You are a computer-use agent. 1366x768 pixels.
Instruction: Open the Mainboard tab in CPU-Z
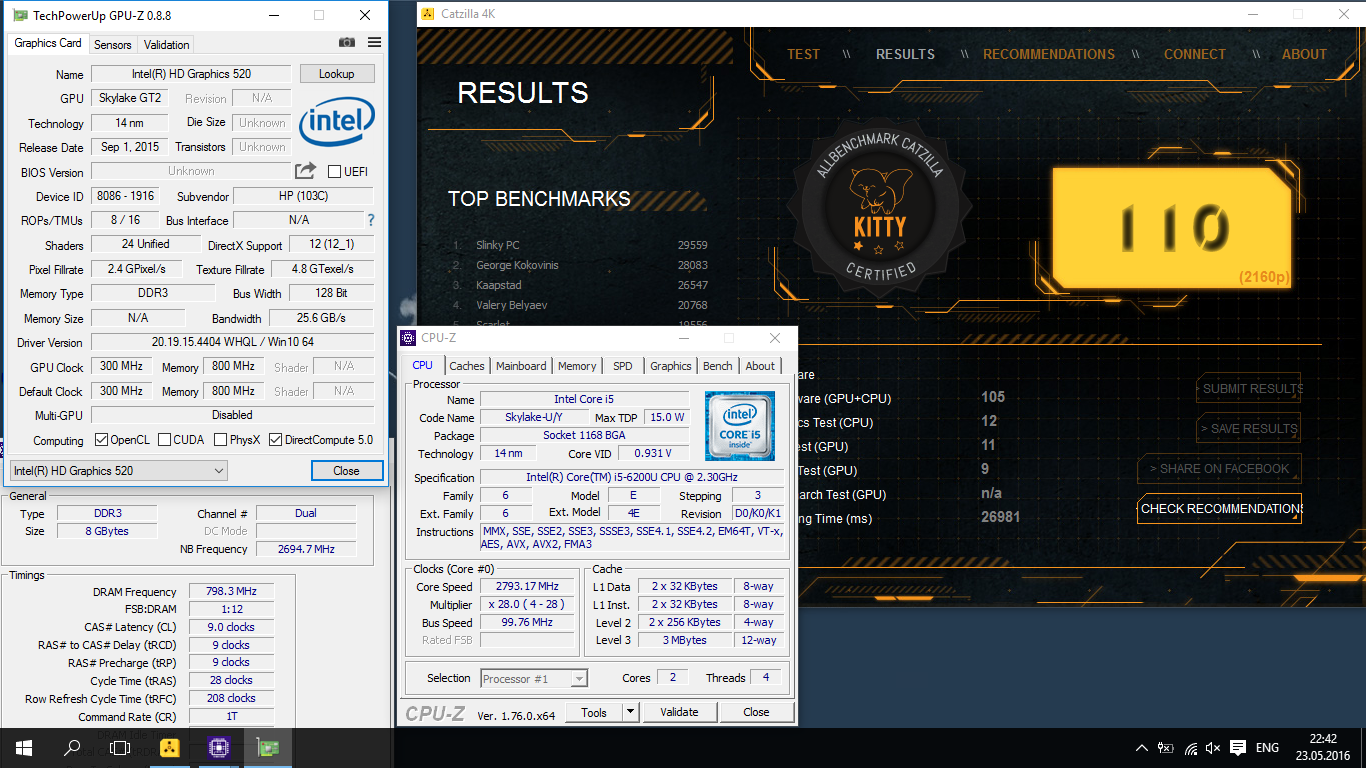(521, 366)
